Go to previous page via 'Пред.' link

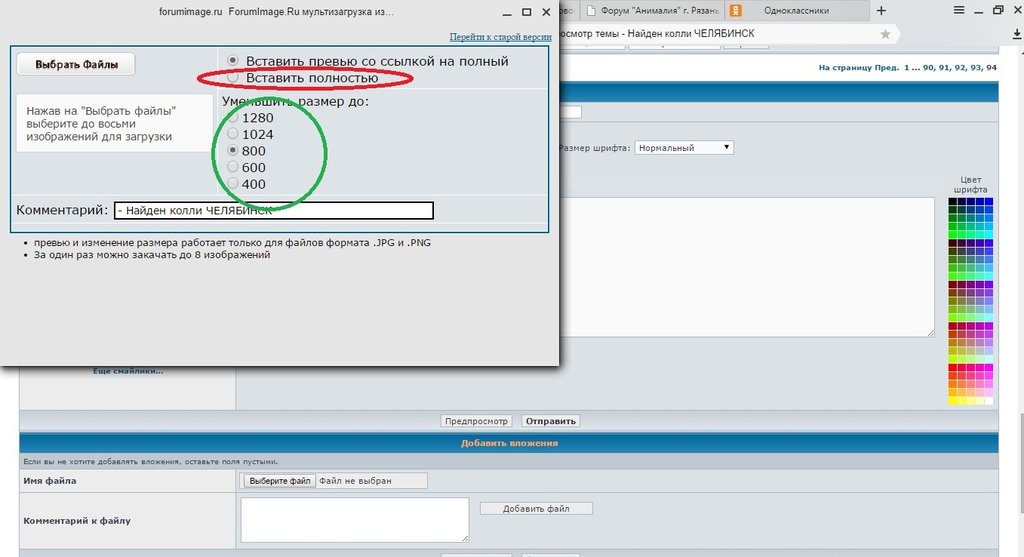point(886,67)
